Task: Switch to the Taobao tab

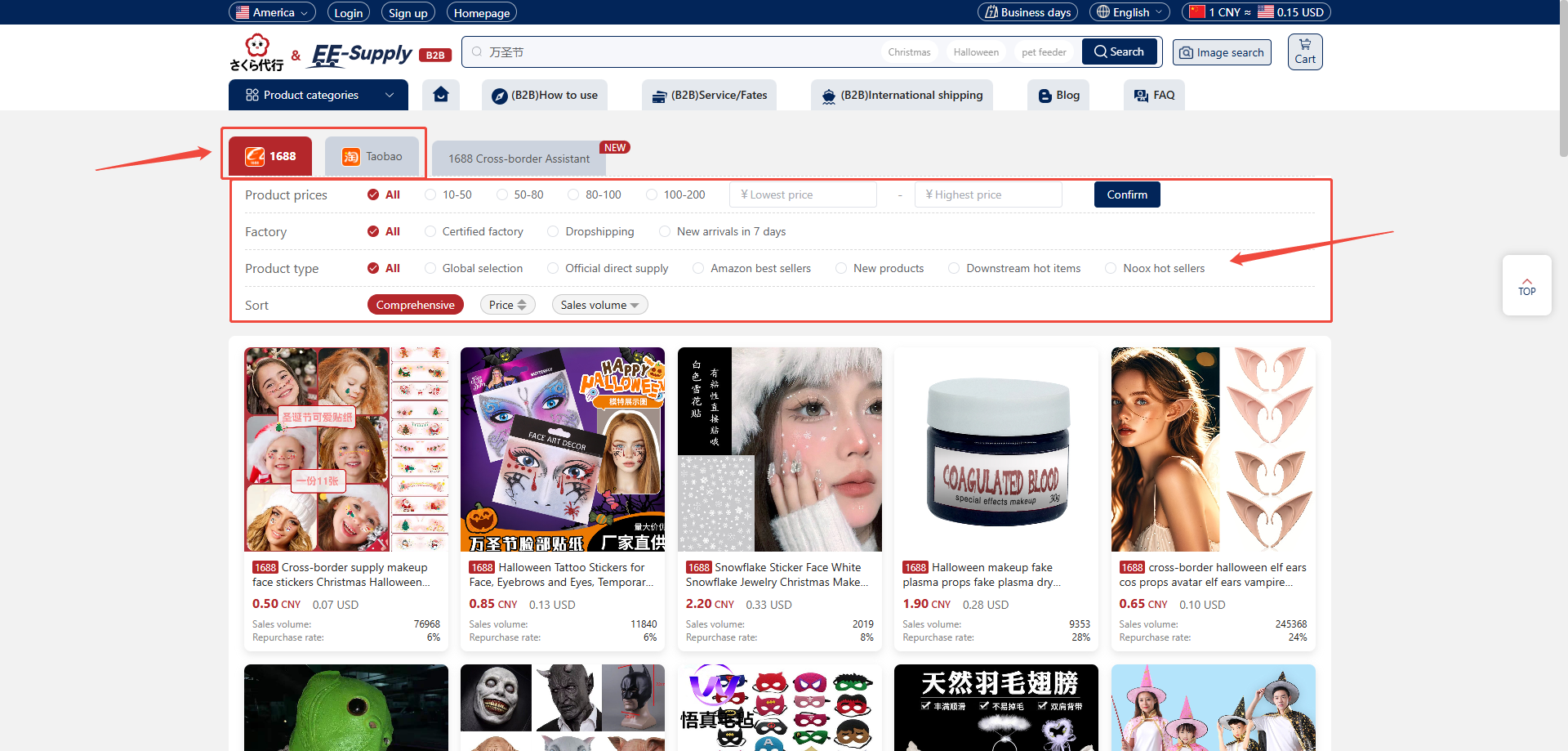Action: pos(372,156)
